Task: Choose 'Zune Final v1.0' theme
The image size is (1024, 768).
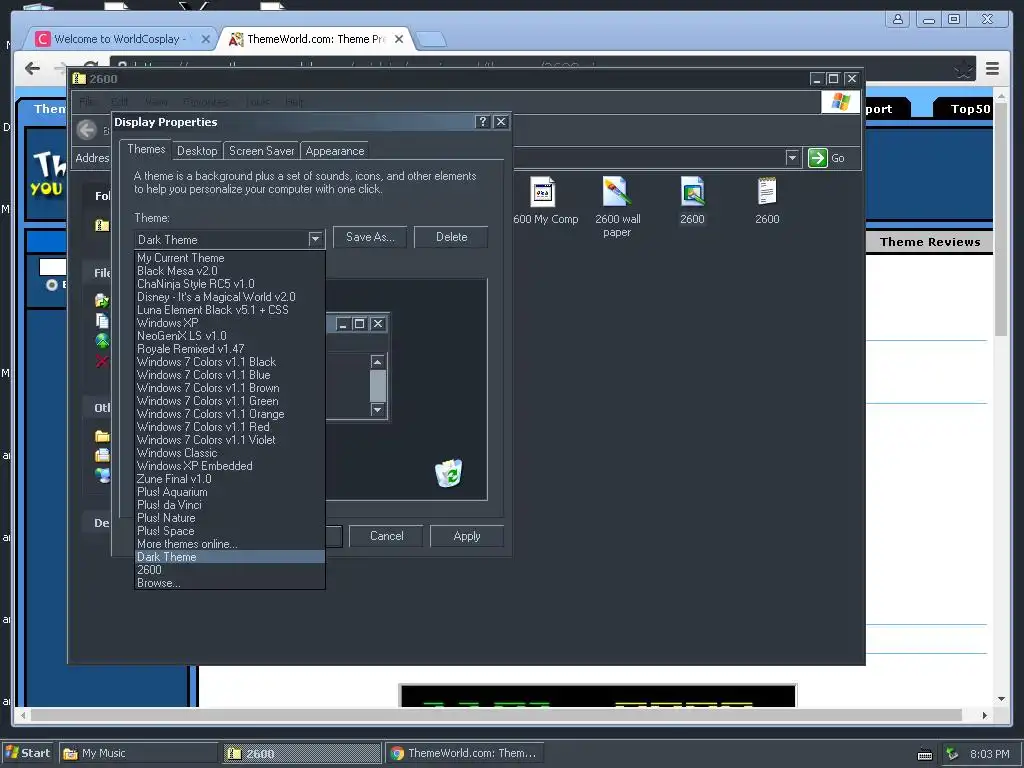Action: (230, 479)
